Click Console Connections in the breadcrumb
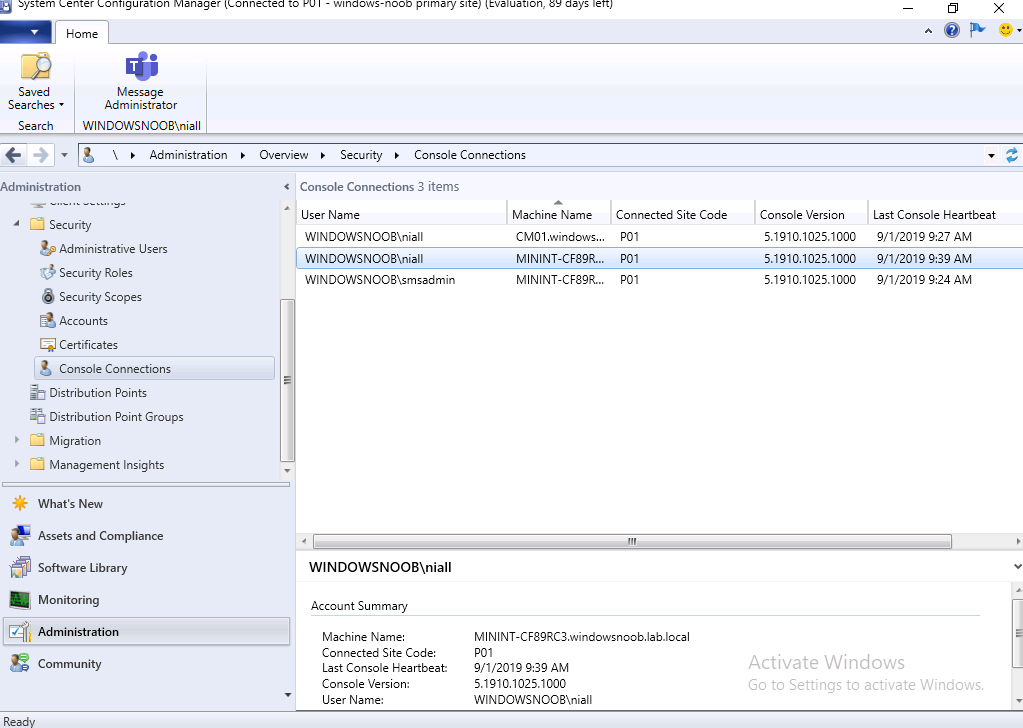 (x=470, y=155)
